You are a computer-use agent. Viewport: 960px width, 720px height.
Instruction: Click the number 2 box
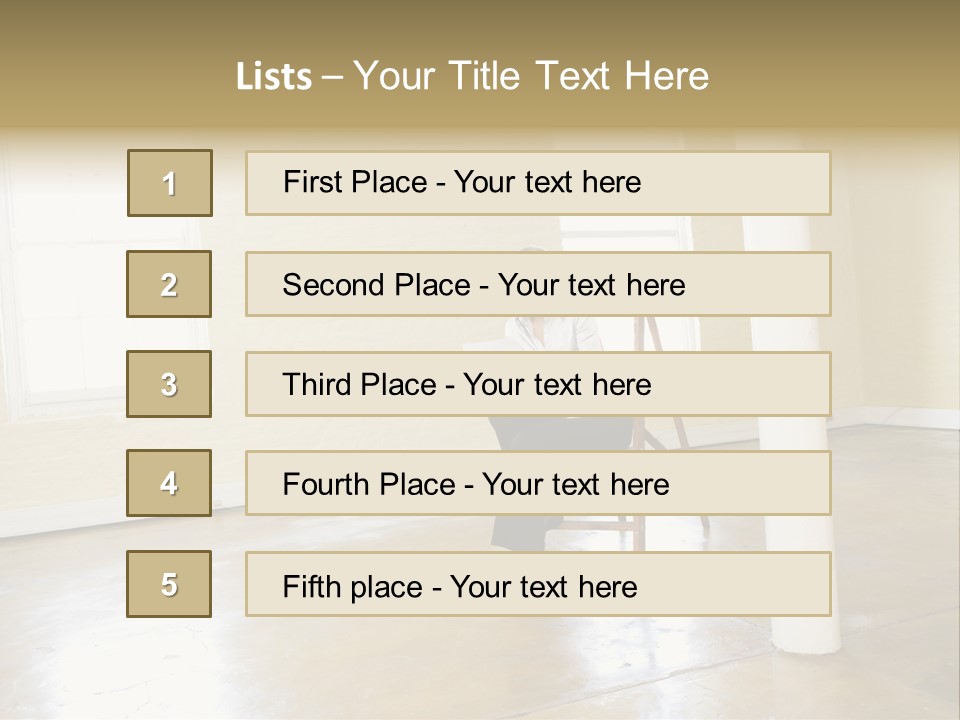169,284
